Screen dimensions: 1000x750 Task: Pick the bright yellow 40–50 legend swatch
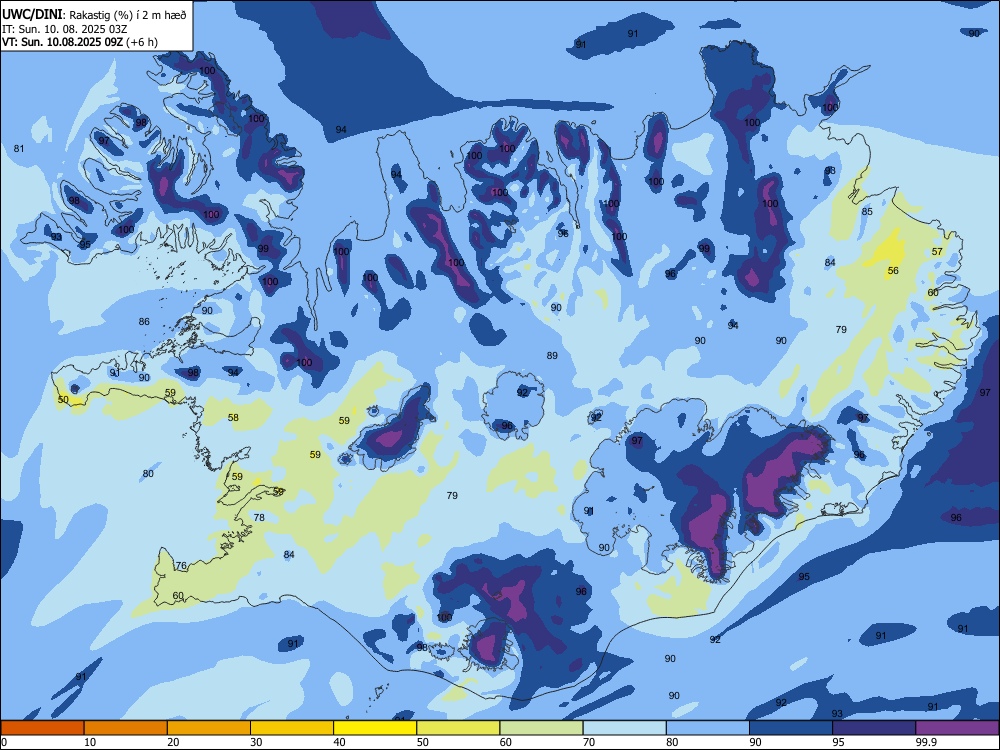(375, 728)
